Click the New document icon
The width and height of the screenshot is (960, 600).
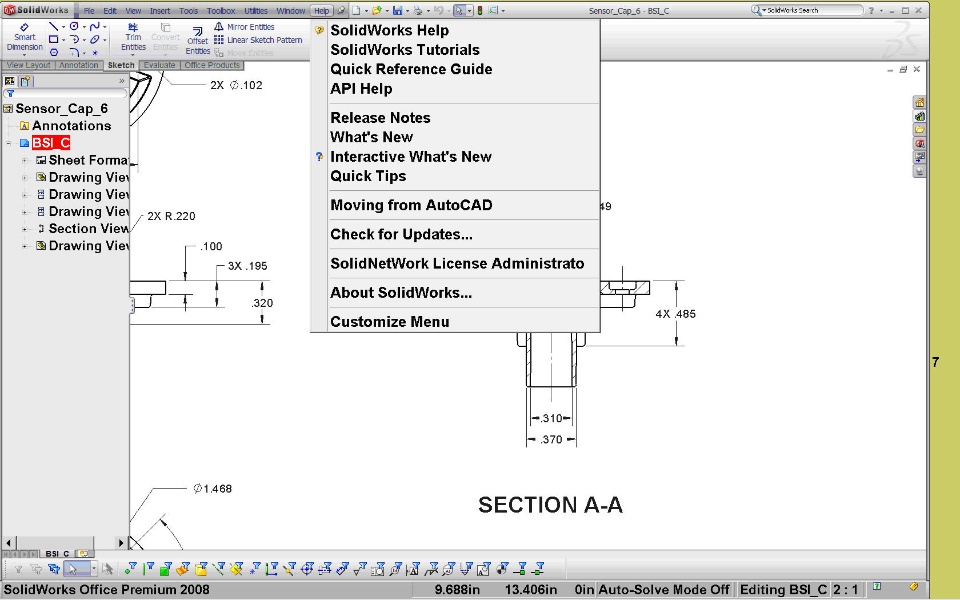[x=356, y=10]
